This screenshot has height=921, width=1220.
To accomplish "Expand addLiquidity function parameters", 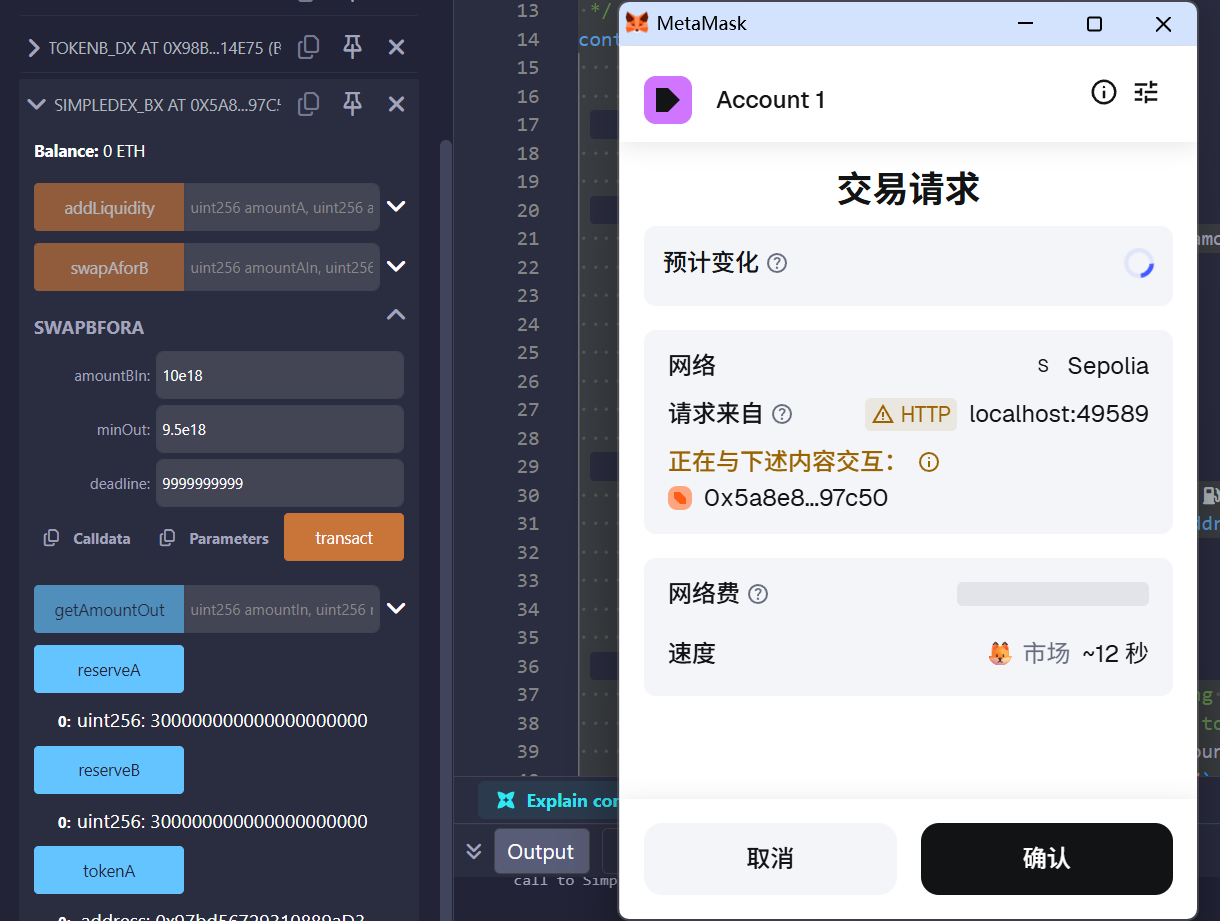I will click(396, 207).
